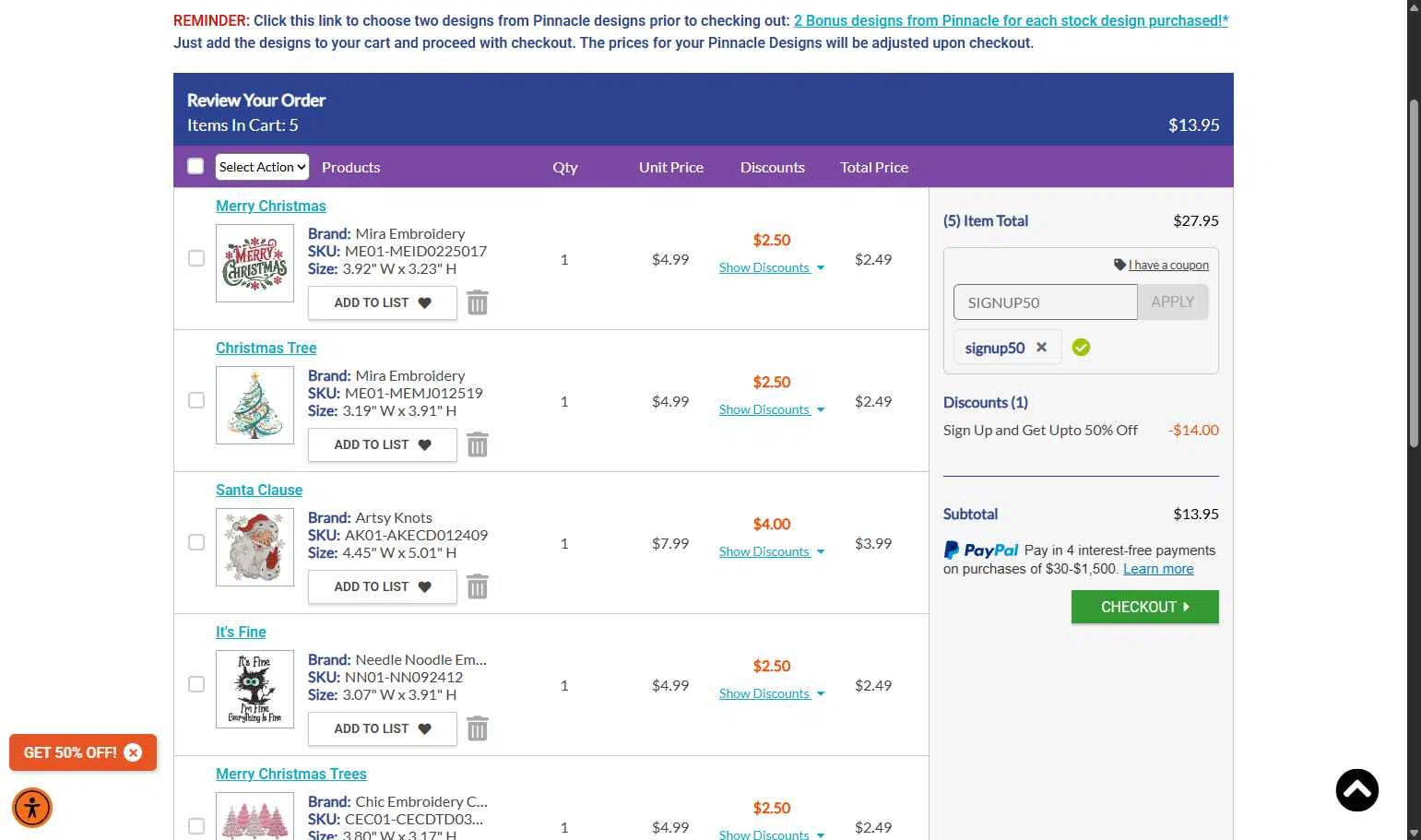Open the It's Fine product link
1421x840 pixels.
pyautogui.click(x=241, y=632)
